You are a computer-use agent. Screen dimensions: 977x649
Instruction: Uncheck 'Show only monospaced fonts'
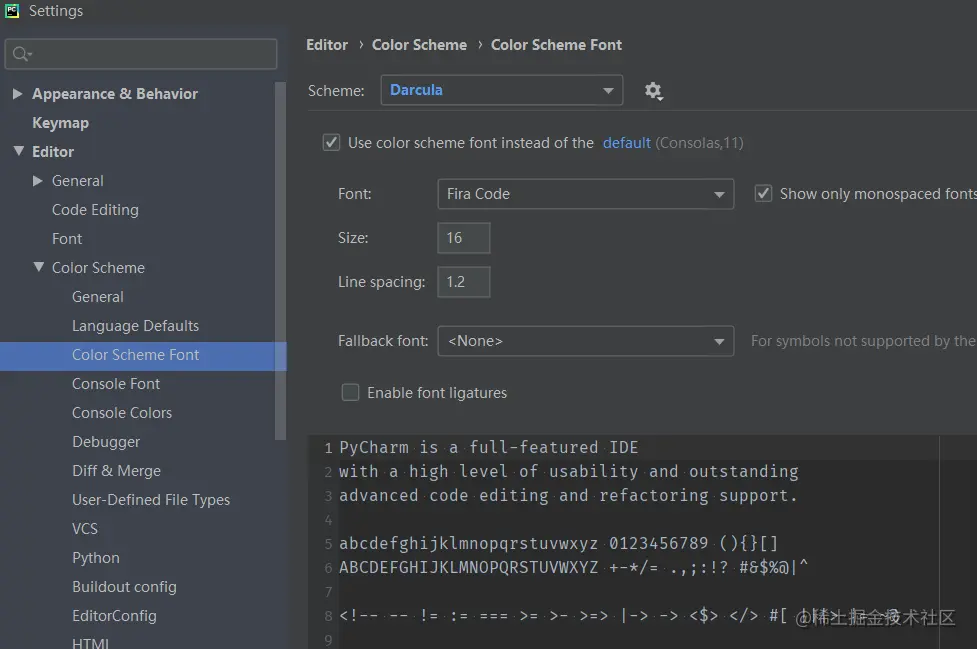pos(763,194)
